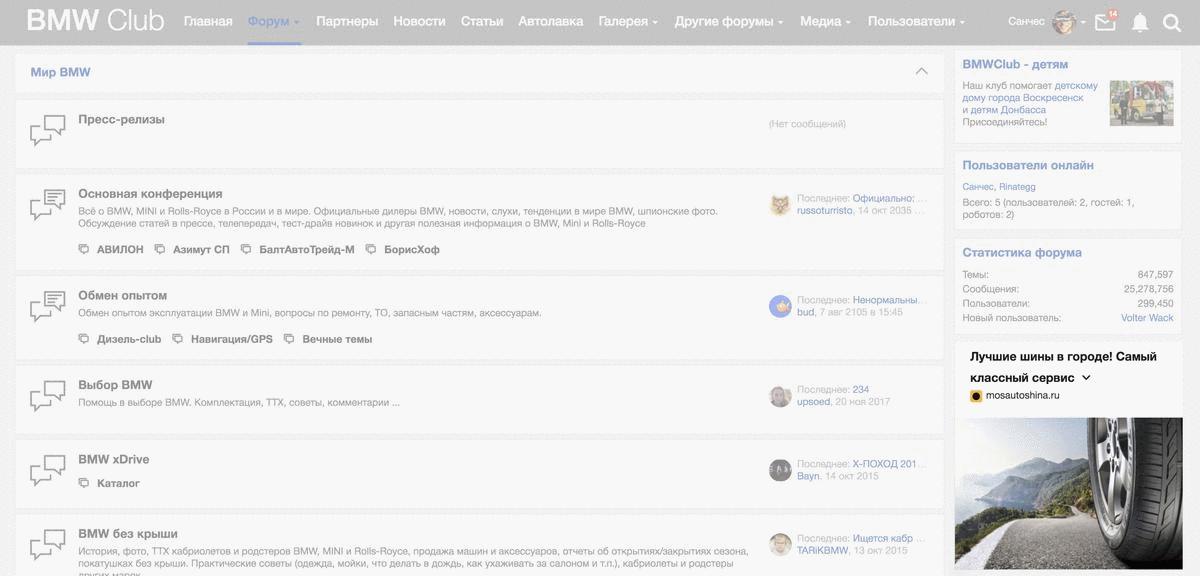Collapse the Мир BMW category

click(x=921, y=71)
